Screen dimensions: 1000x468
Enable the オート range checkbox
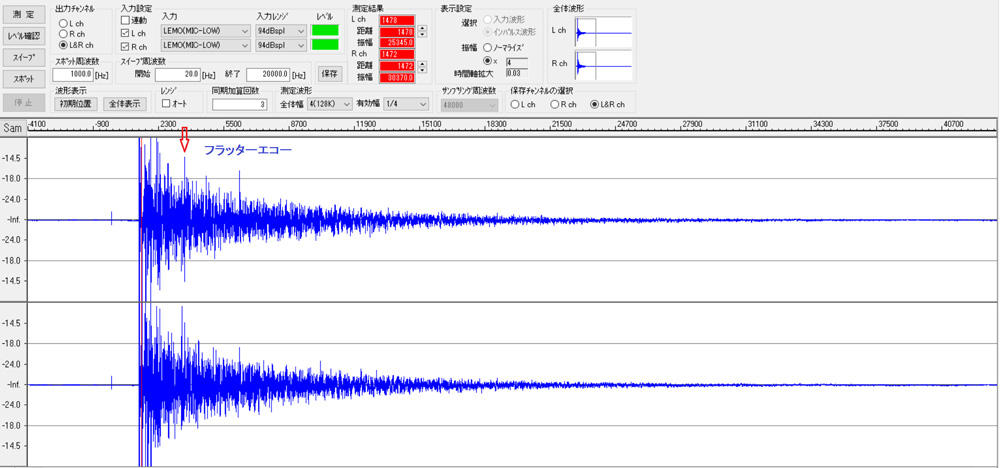point(167,103)
